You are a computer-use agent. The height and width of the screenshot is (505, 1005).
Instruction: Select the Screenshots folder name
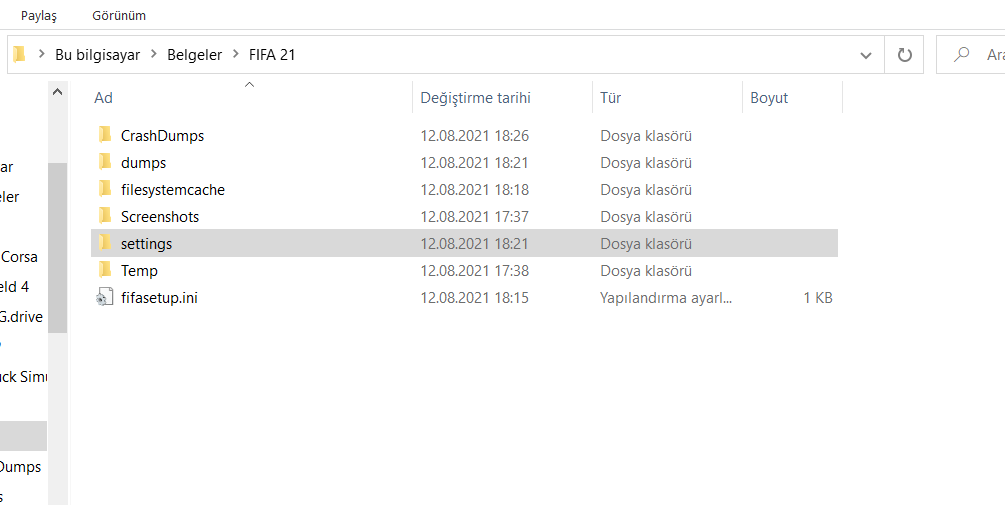pos(160,217)
